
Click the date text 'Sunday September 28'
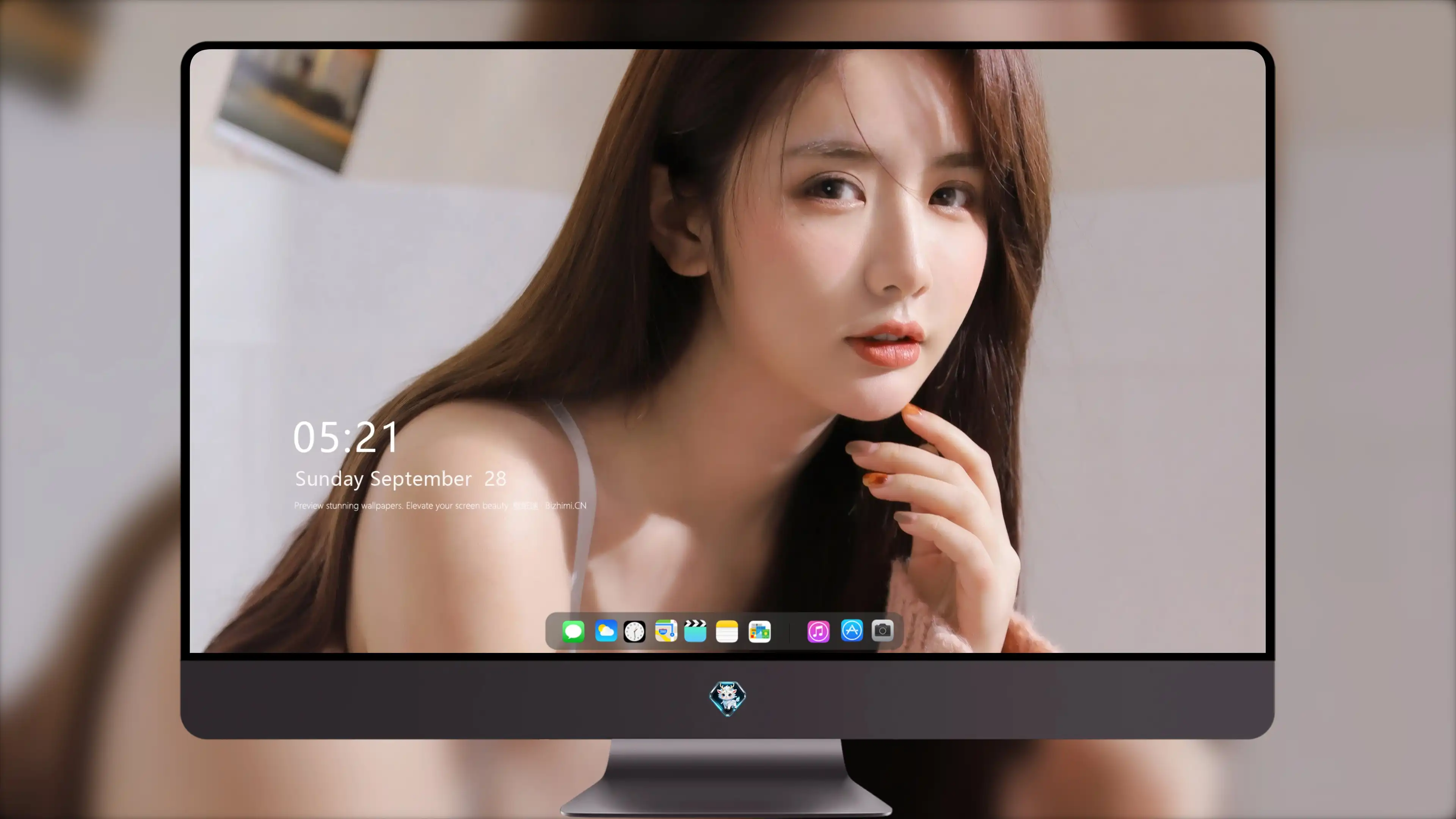(x=401, y=479)
